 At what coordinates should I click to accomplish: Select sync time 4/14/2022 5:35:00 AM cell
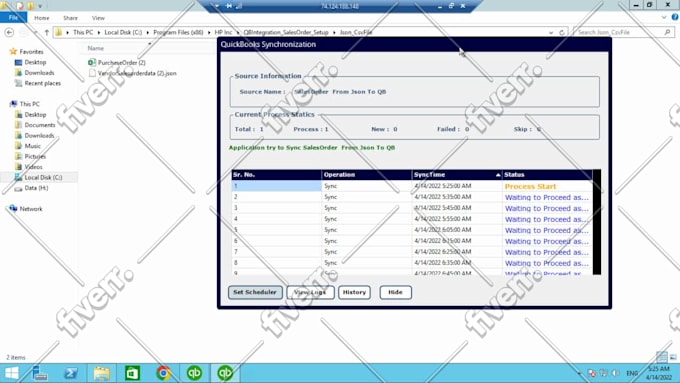(x=457, y=197)
